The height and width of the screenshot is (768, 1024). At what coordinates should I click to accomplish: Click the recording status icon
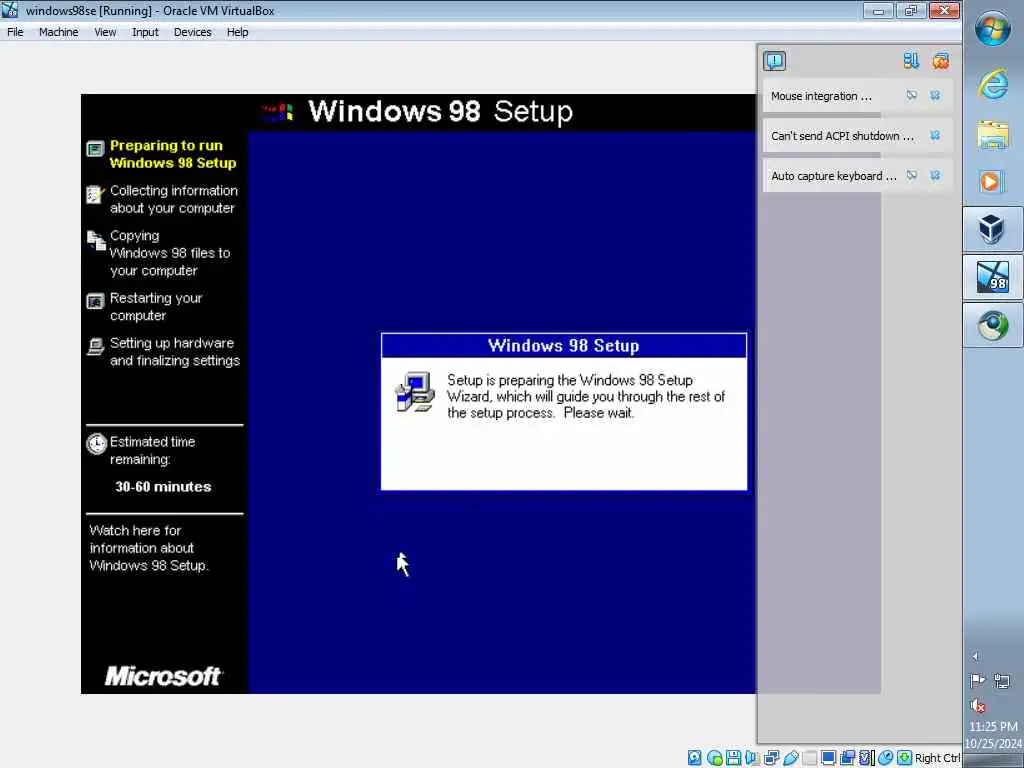(848, 758)
